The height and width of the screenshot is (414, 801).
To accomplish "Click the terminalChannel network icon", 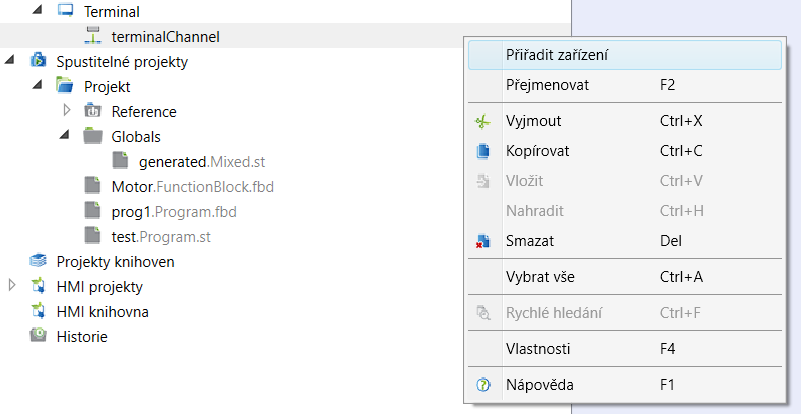I will [93, 36].
